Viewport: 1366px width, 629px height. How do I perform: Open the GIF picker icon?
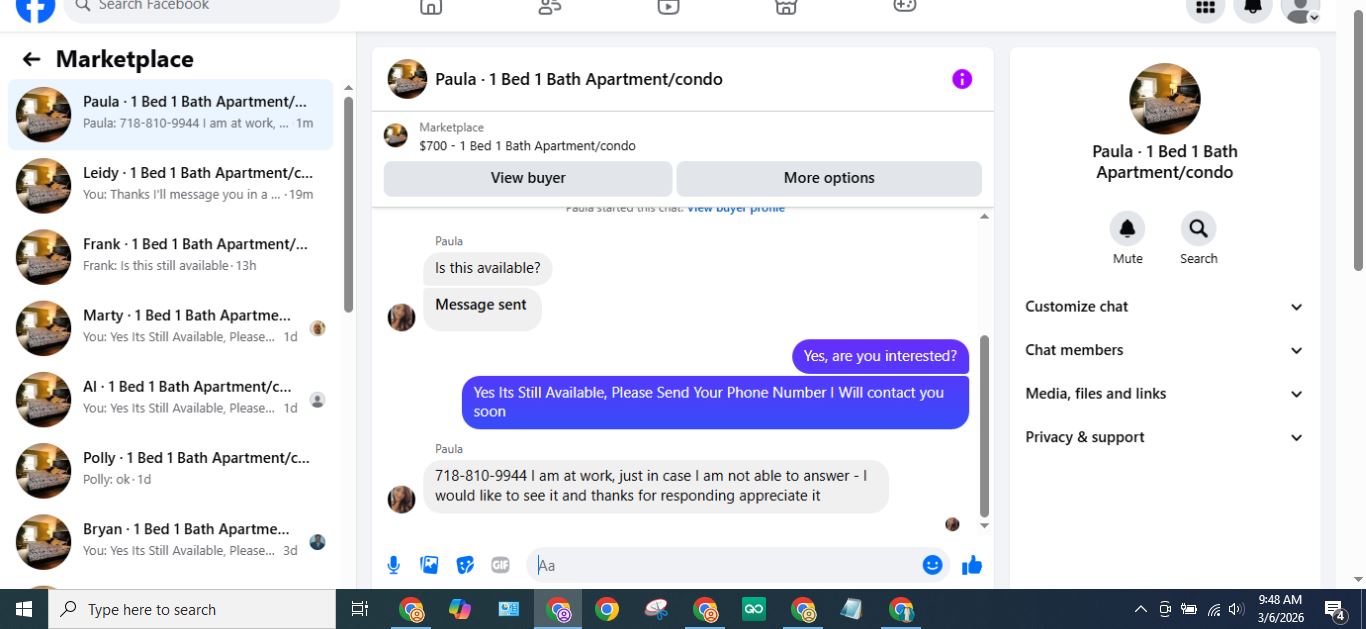click(501, 565)
